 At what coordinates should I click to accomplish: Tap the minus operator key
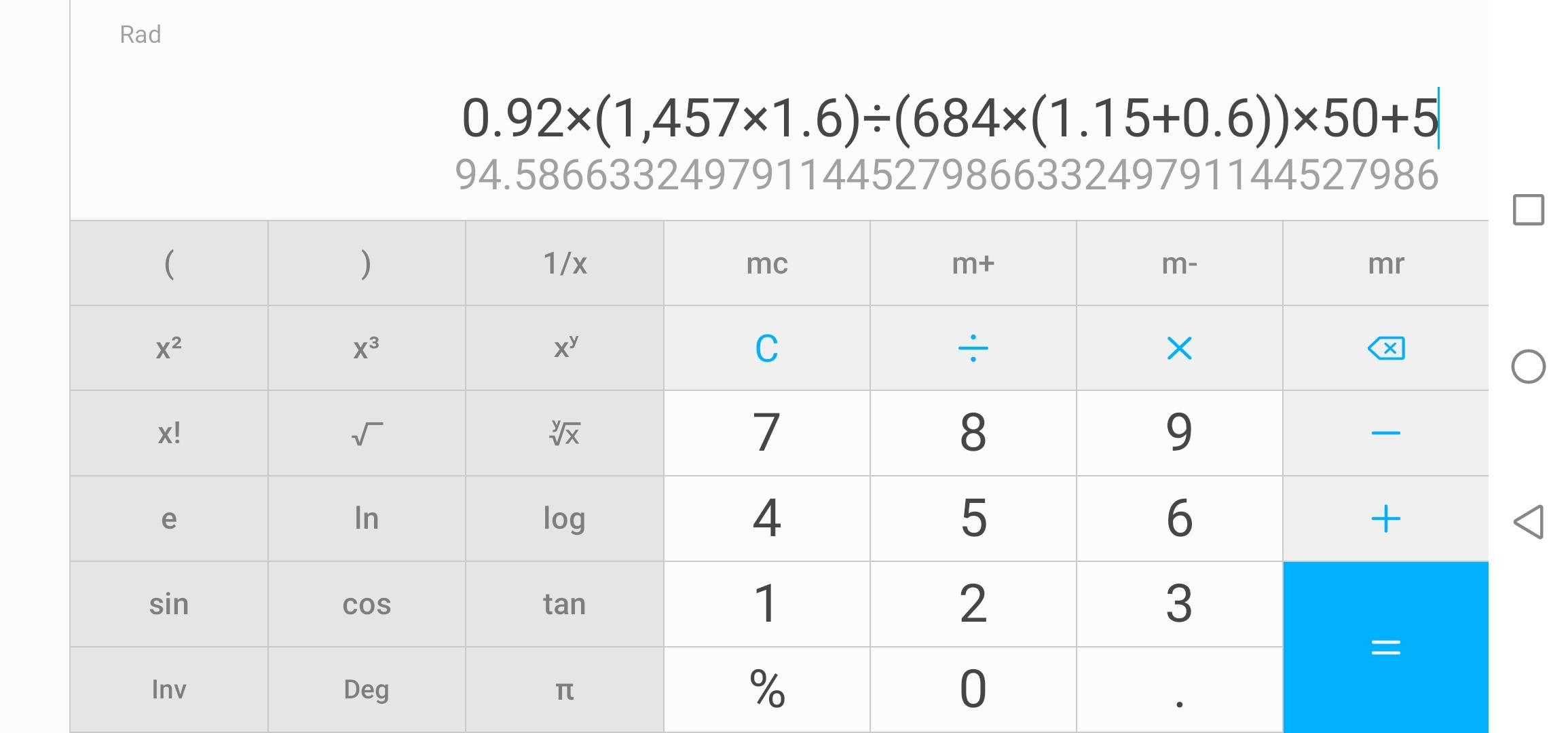click(x=1385, y=433)
